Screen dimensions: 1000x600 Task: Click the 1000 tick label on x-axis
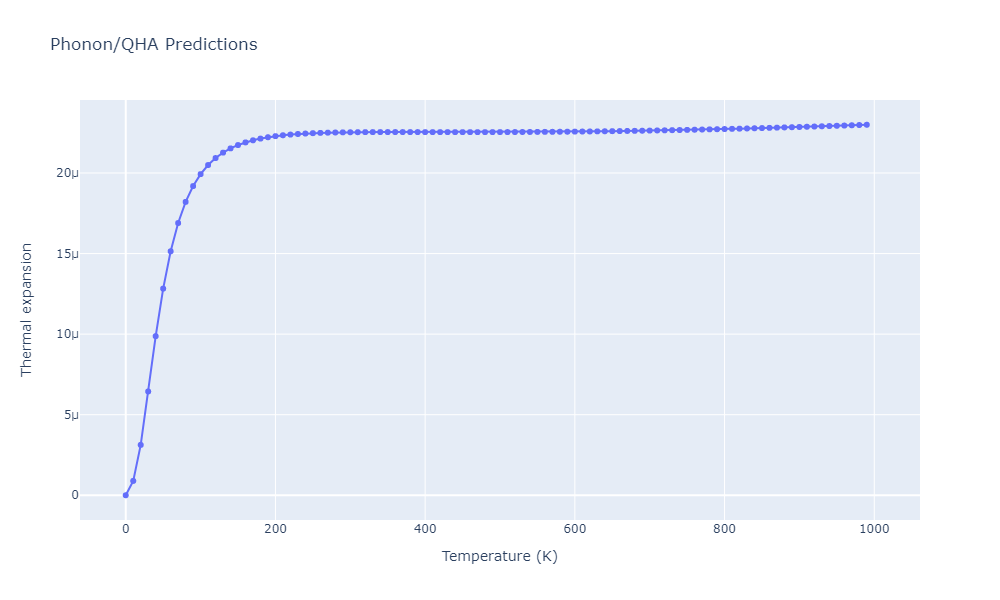point(874,529)
